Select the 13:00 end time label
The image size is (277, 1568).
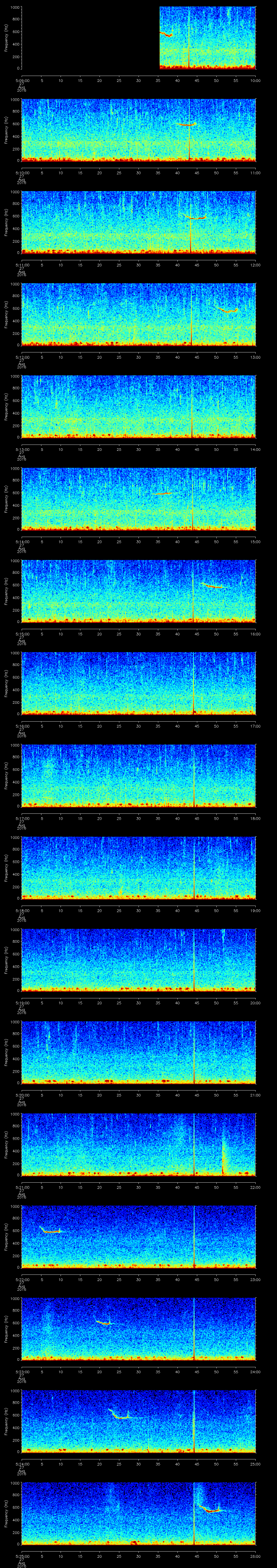click(x=255, y=357)
